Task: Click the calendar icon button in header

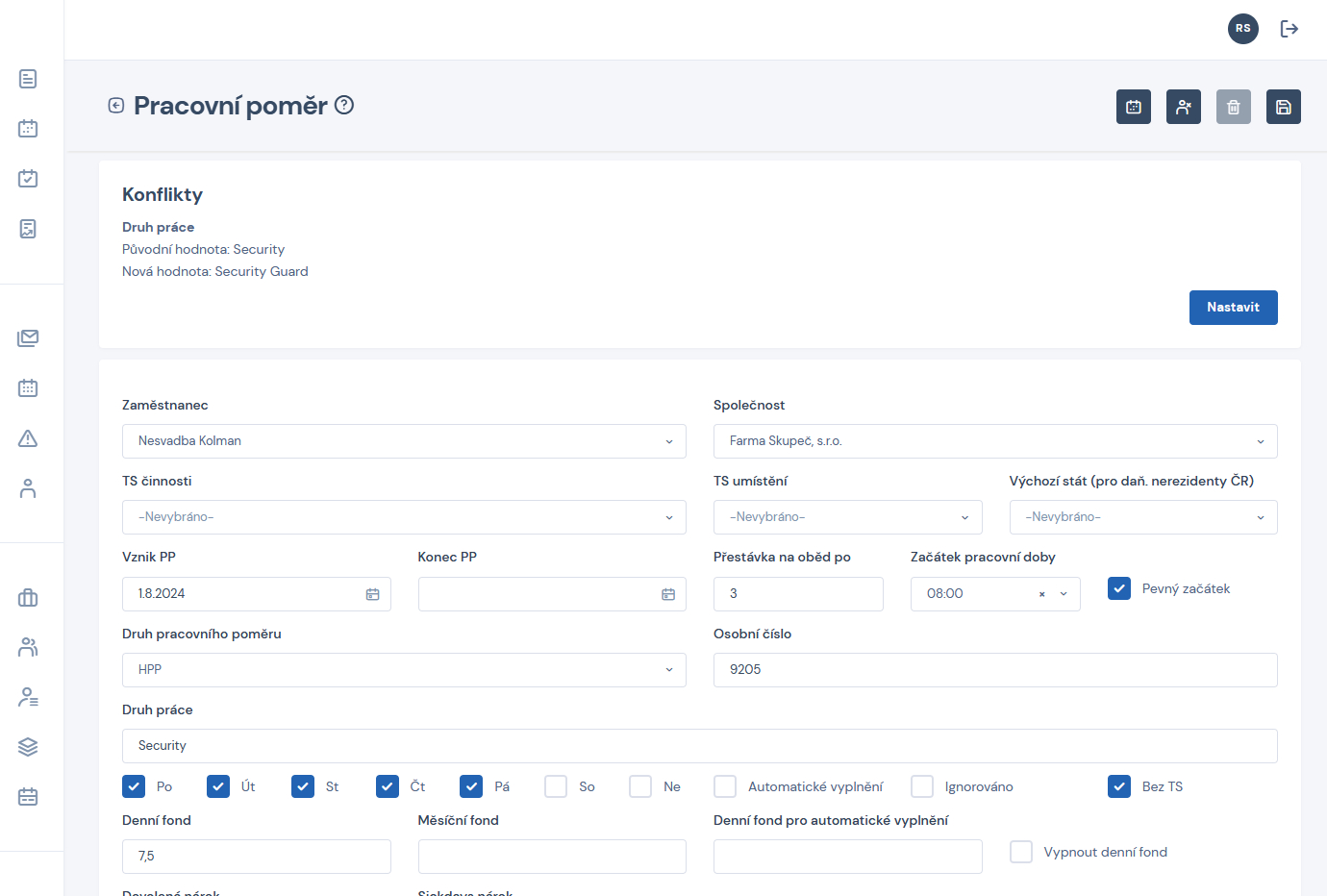Action: (x=1133, y=107)
